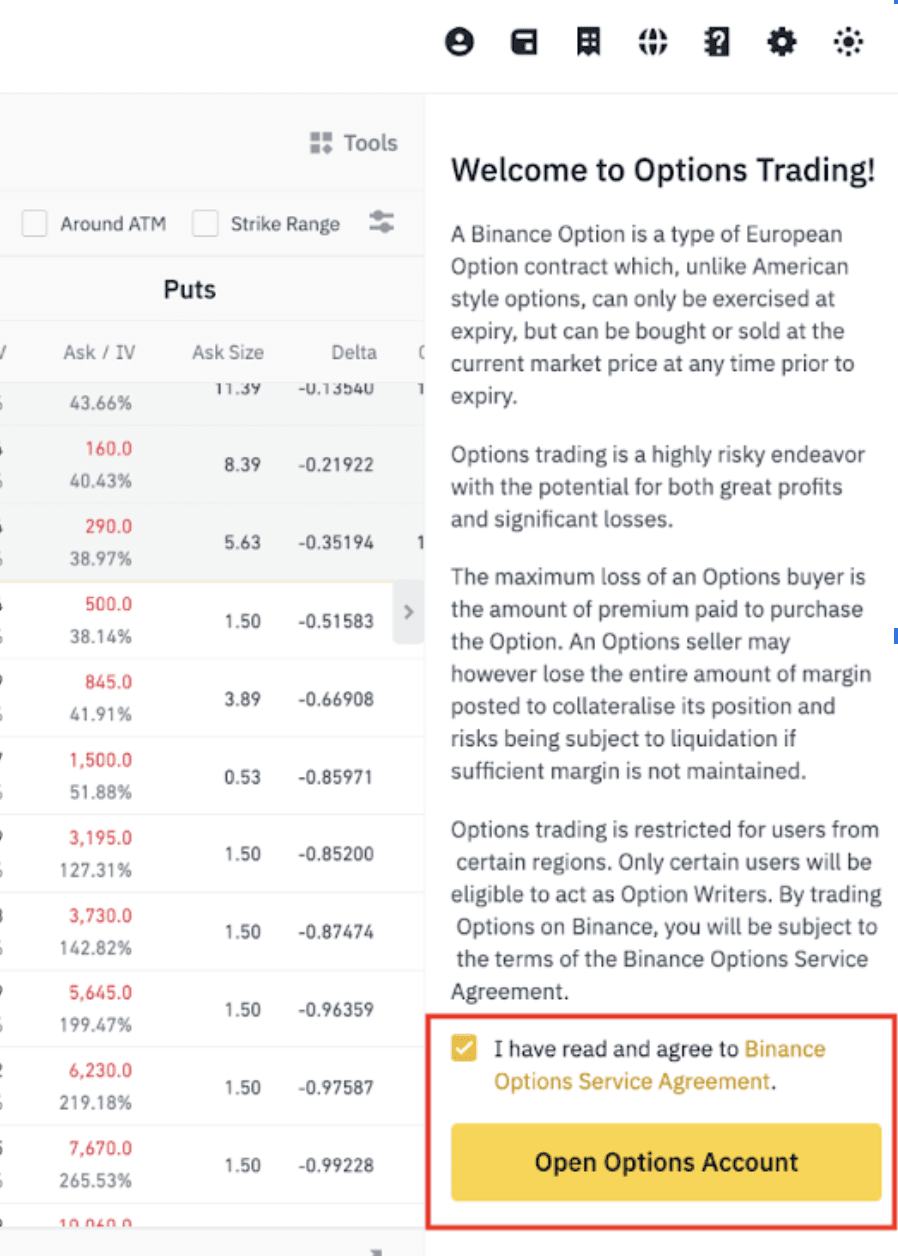This screenshot has height=1256, width=898.
Task: Open the orders receipt icon
Action: tap(588, 42)
